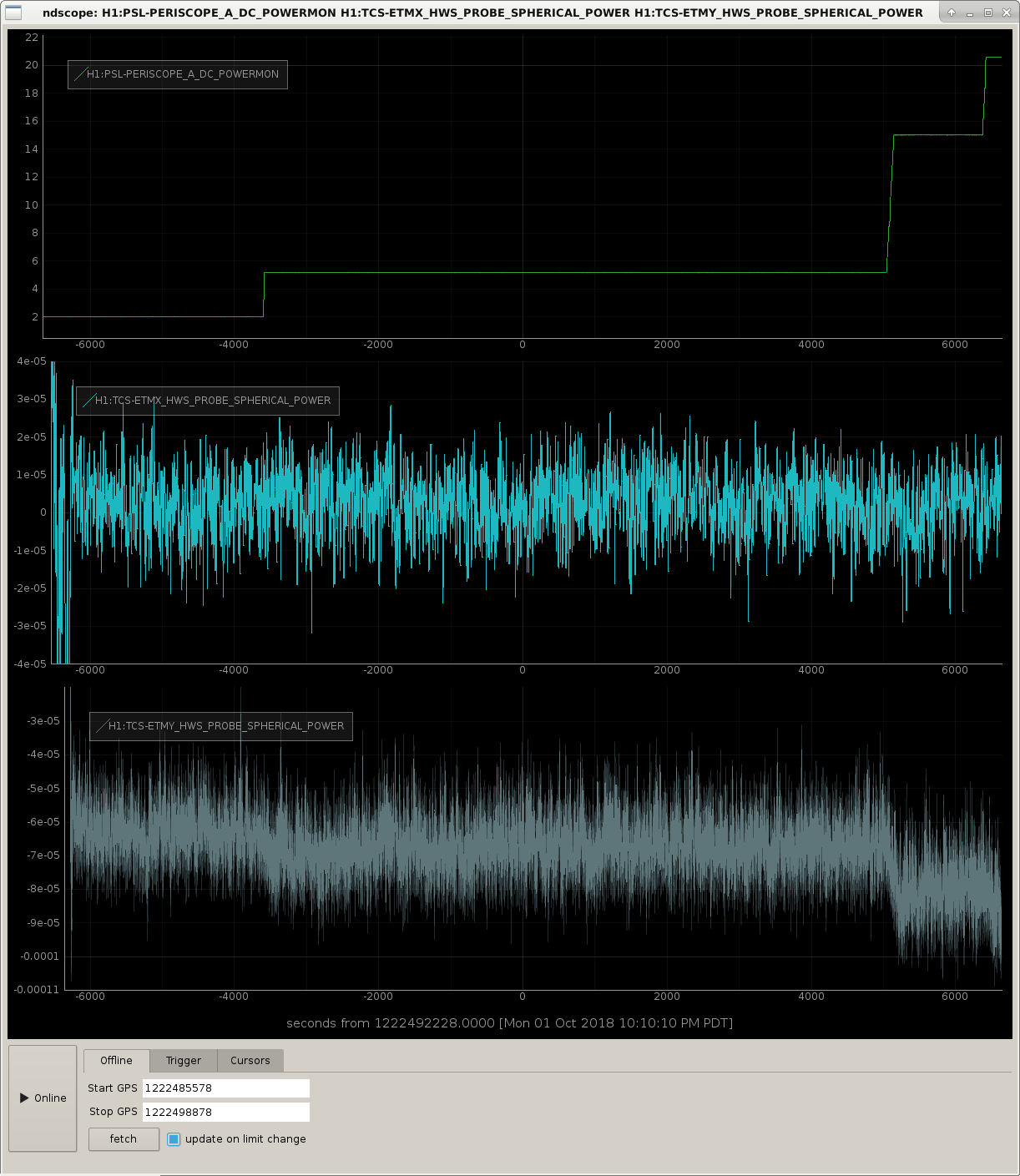Click the up-arrow button in the title bar
Screen dimensions: 1020x1176
coord(951,13)
